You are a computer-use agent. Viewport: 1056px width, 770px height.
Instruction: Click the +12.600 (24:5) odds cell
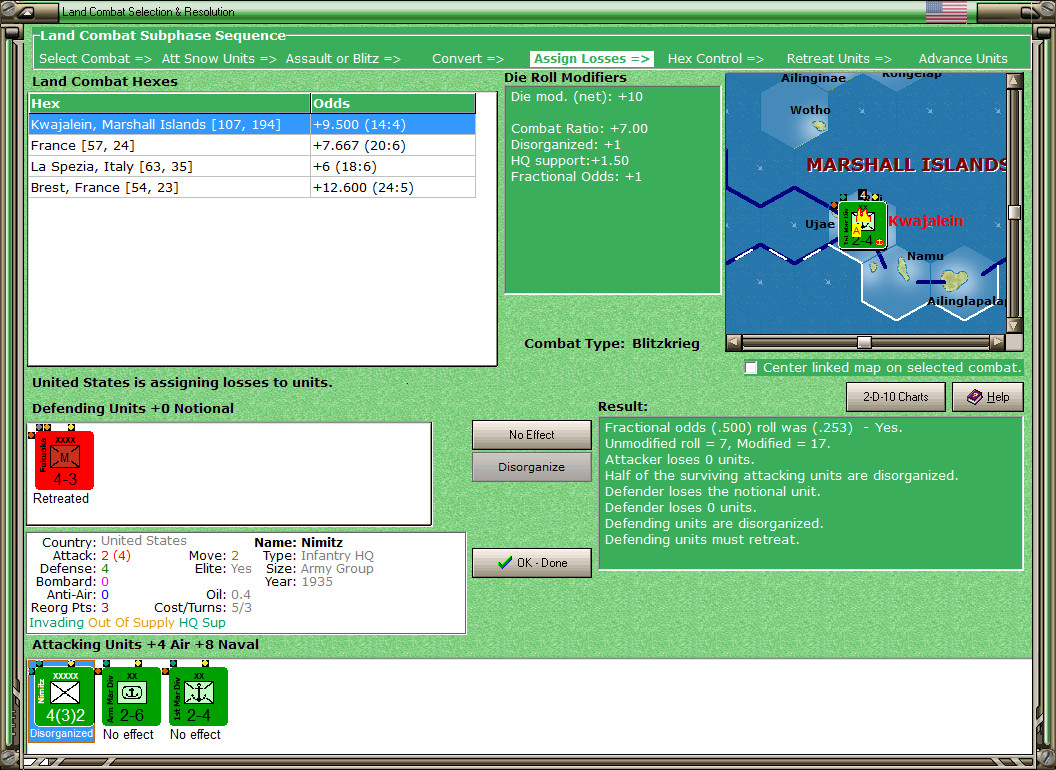393,187
